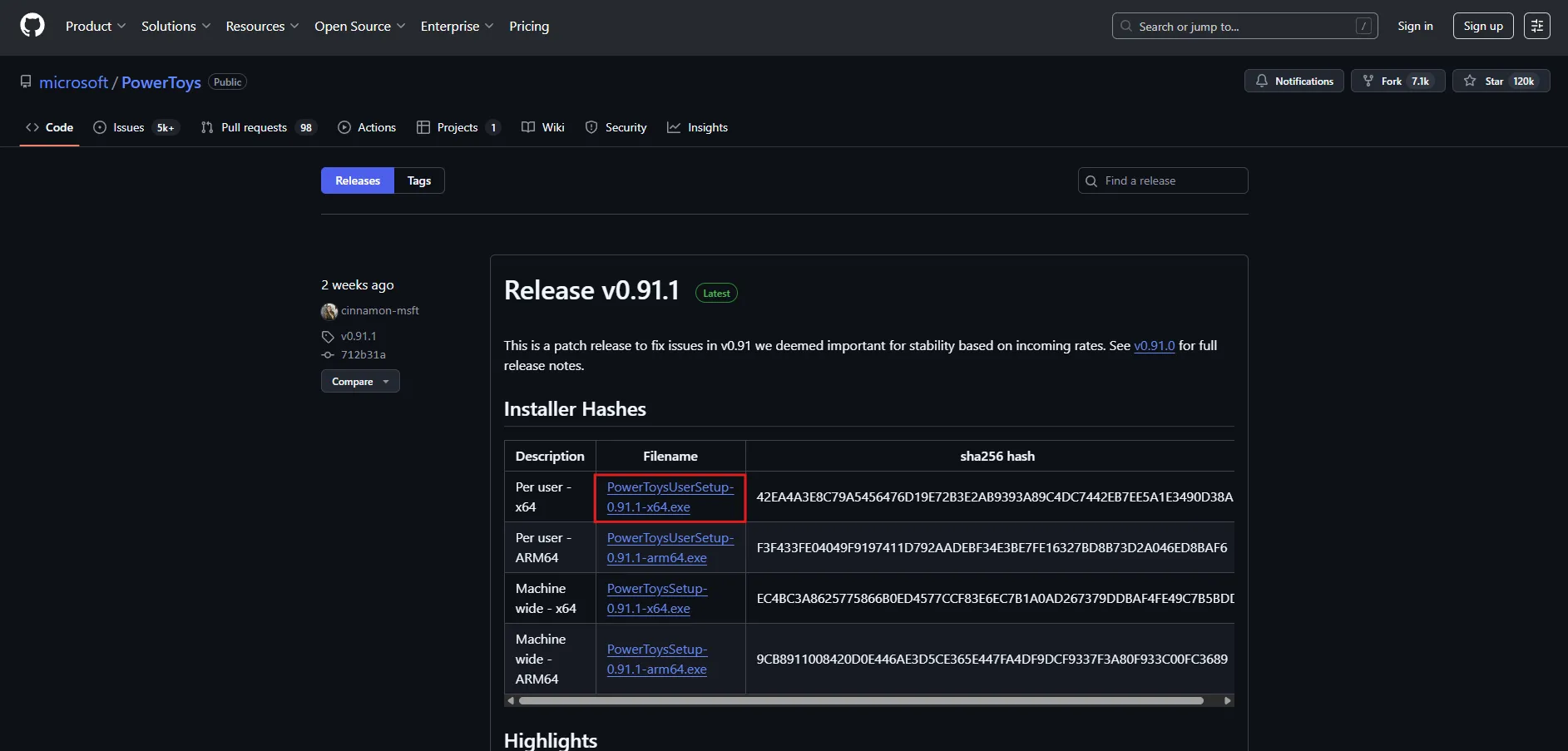Click the v0.91.1 tag icon link

(328, 337)
